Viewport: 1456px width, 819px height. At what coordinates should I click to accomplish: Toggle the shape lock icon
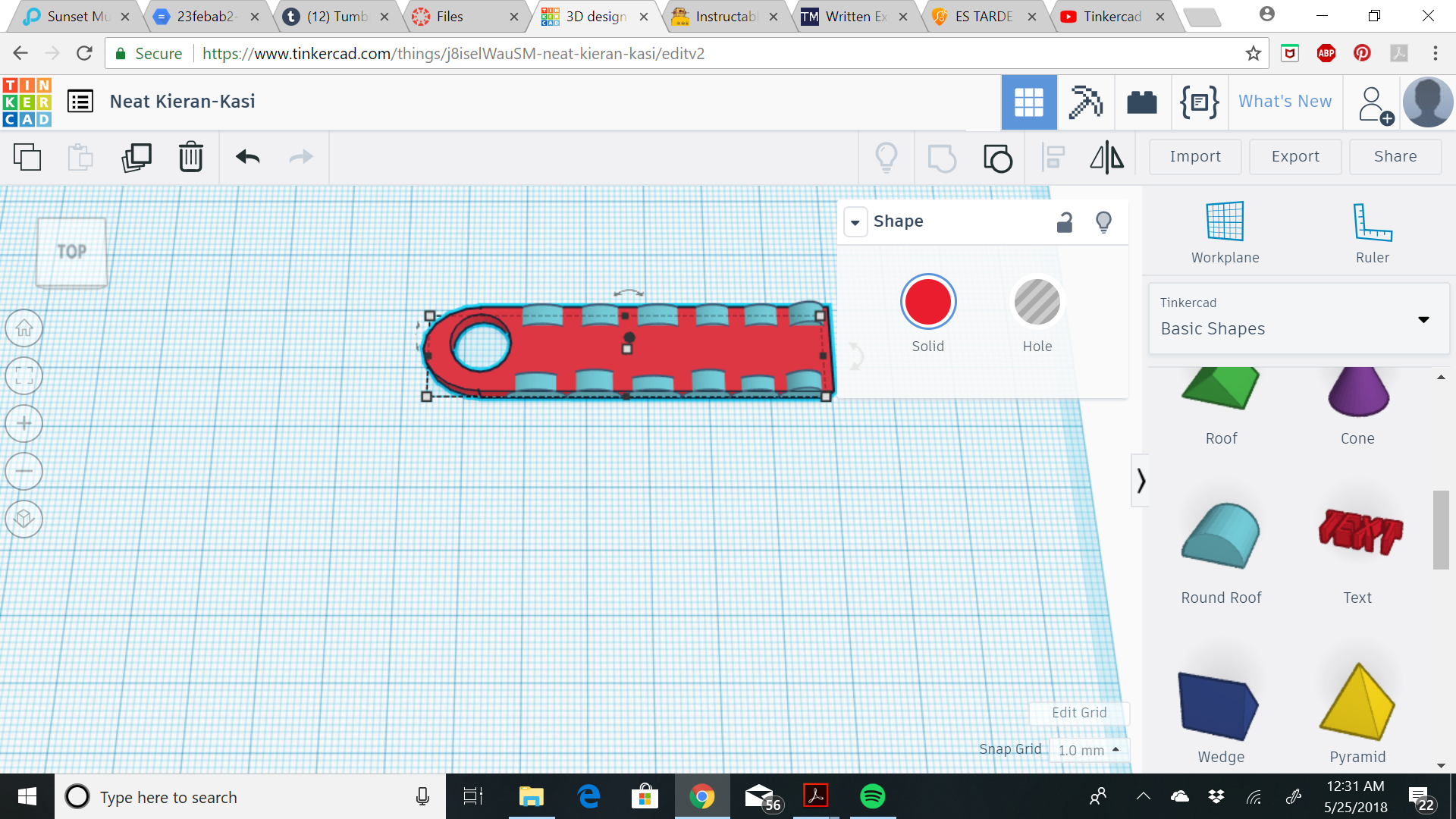[x=1065, y=222]
